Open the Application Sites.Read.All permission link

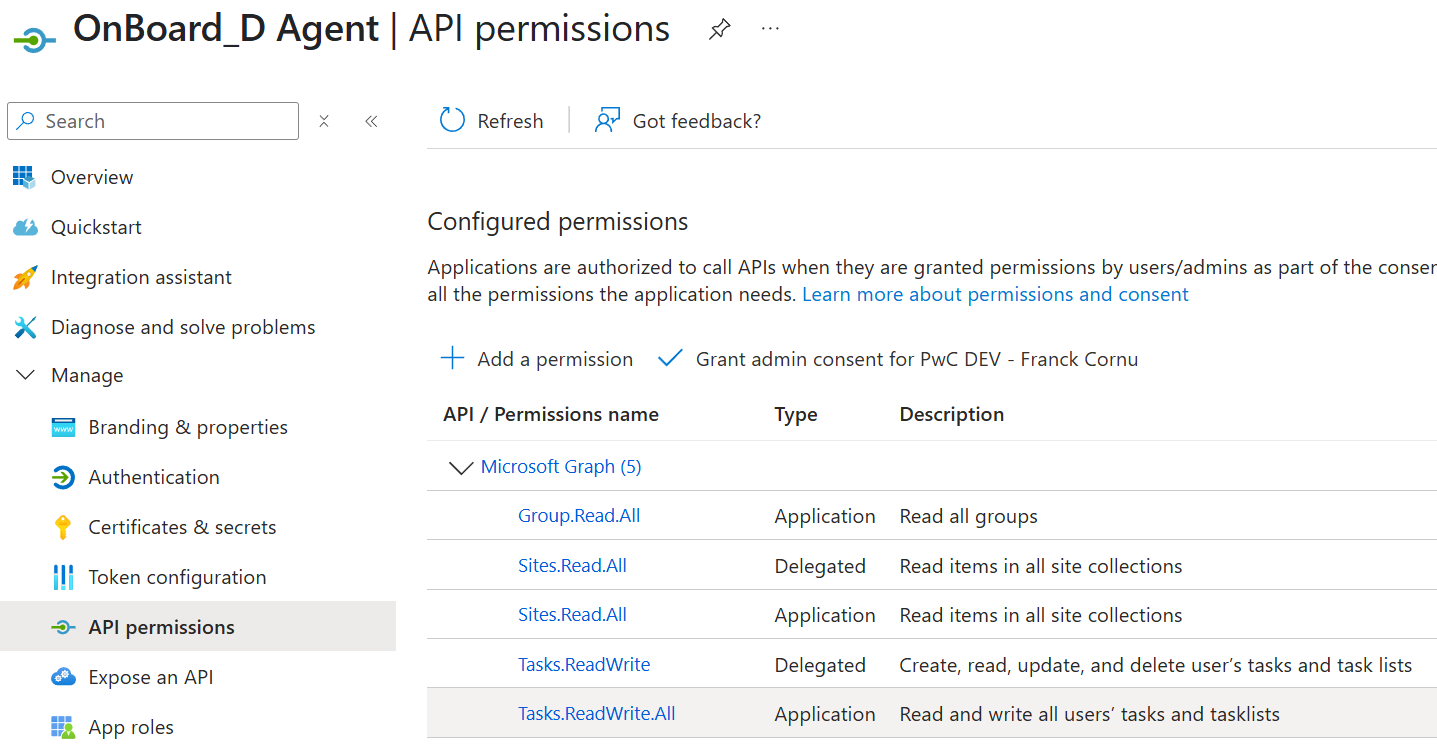coord(572,615)
